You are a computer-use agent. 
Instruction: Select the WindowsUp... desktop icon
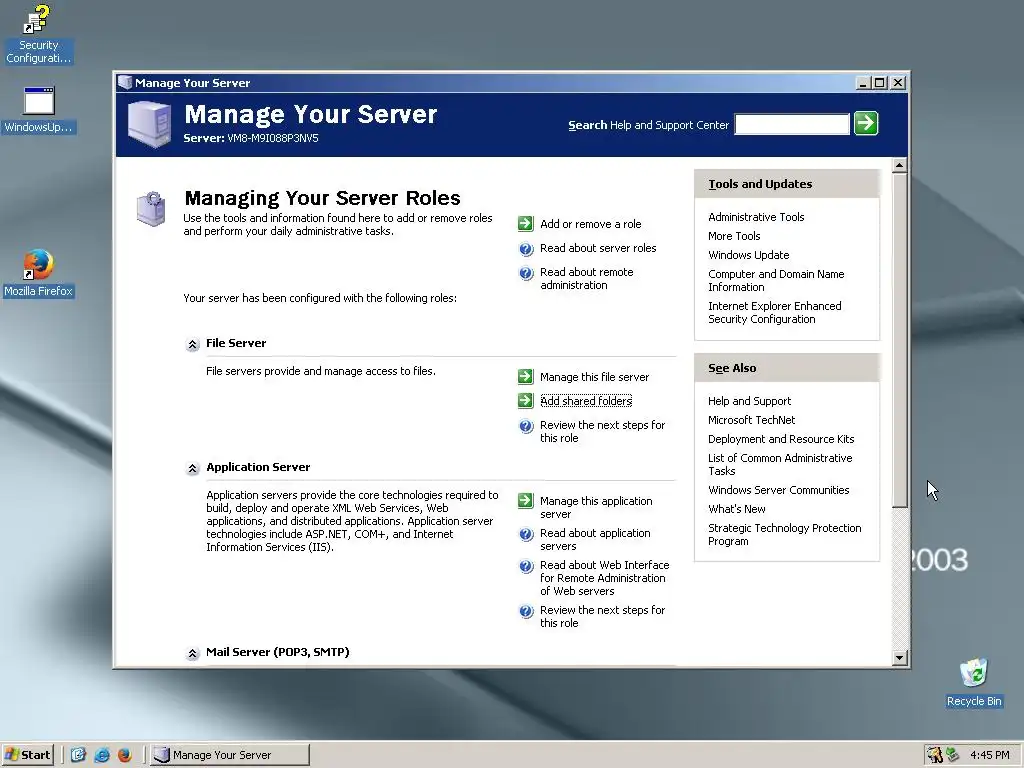tap(39, 110)
